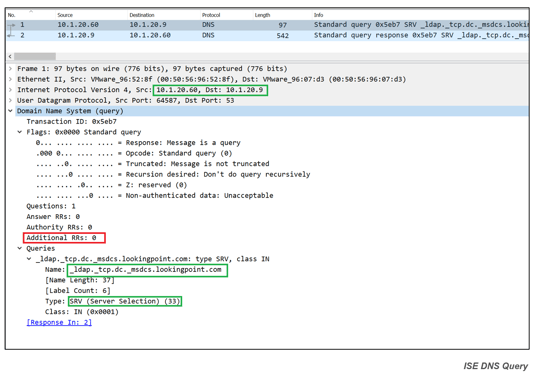Image resolution: width=535 pixels, height=373 pixels.
Task: Click DNS protocol cell in packet 2
Action: (x=208, y=35)
